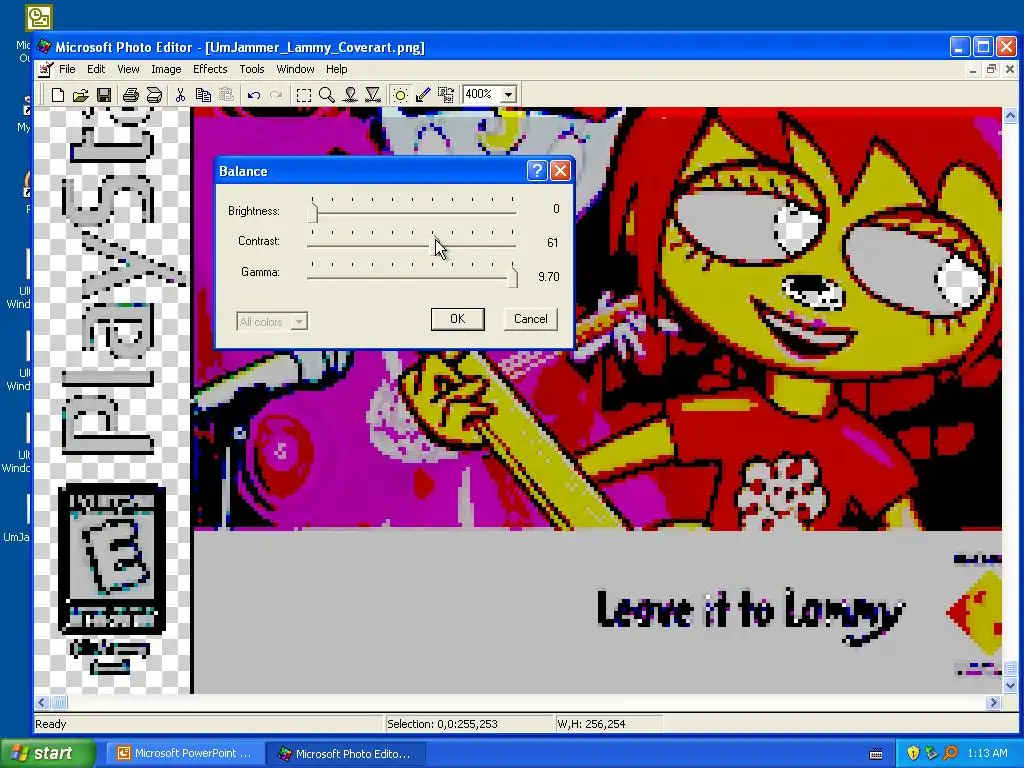1024x768 pixels.
Task: Click the Copy icon
Action: pos(203,95)
